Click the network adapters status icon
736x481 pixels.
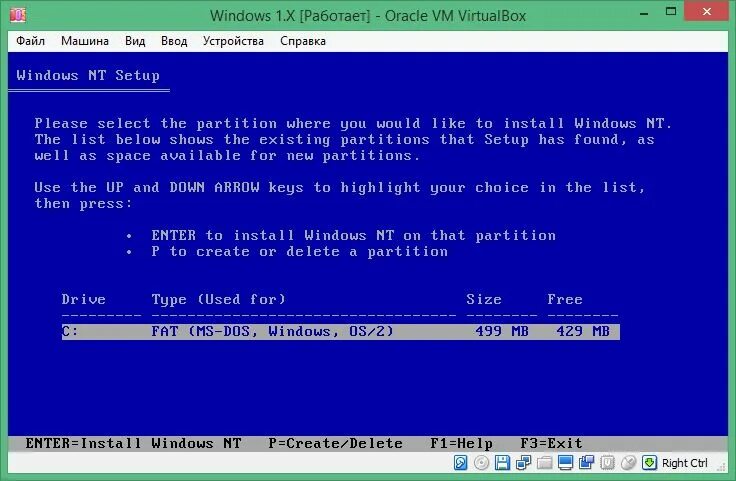pos(523,463)
